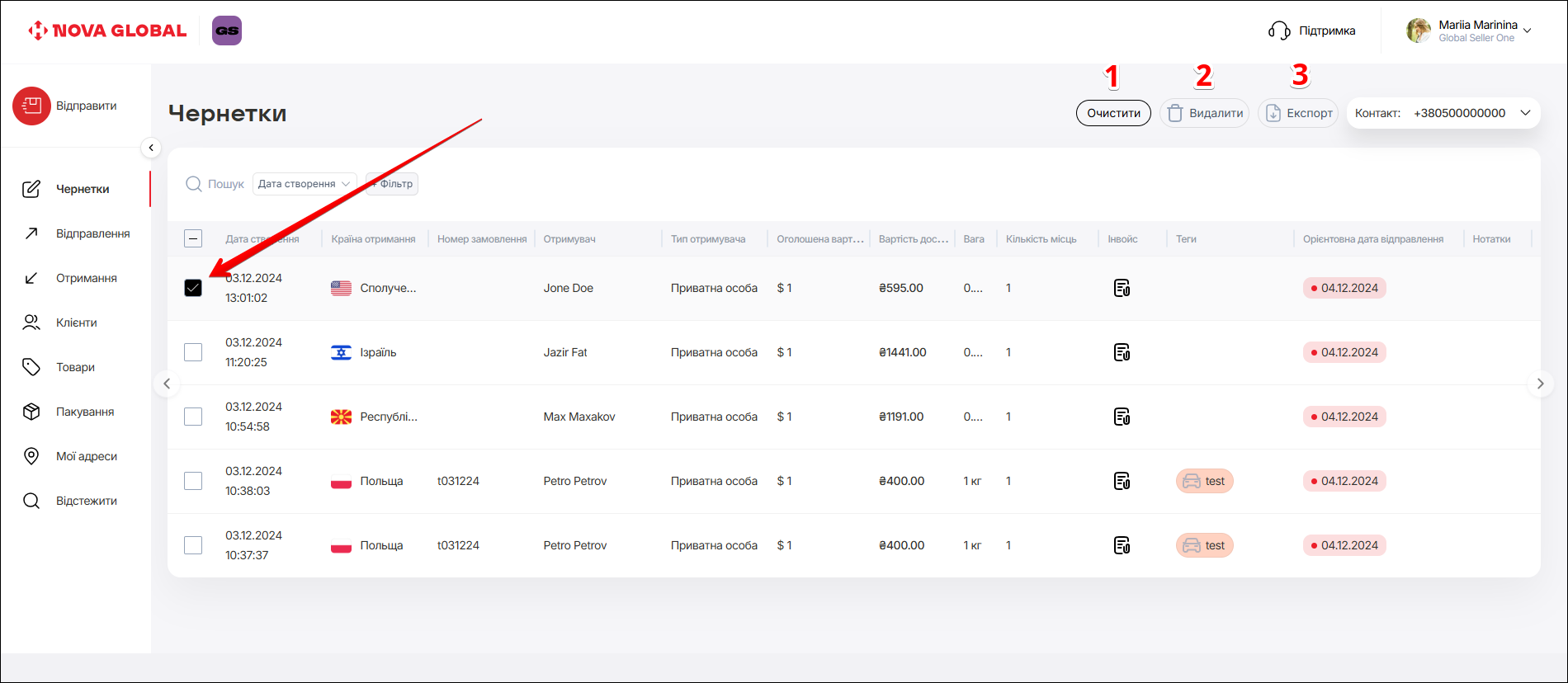Click the red Відправити send icon
The width and height of the screenshot is (1568, 683).
pos(31,106)
